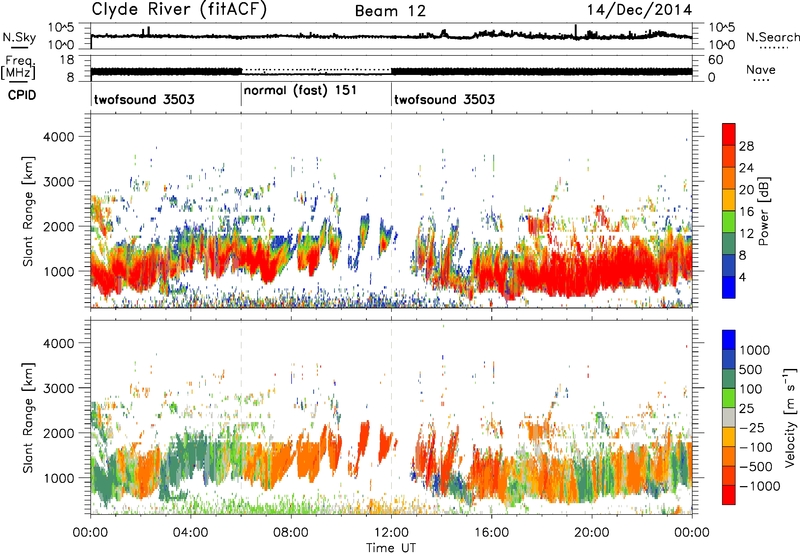800x554 pixels.
Task: Click the "16" value on the power scale
Action: click(x=746, y=212)
